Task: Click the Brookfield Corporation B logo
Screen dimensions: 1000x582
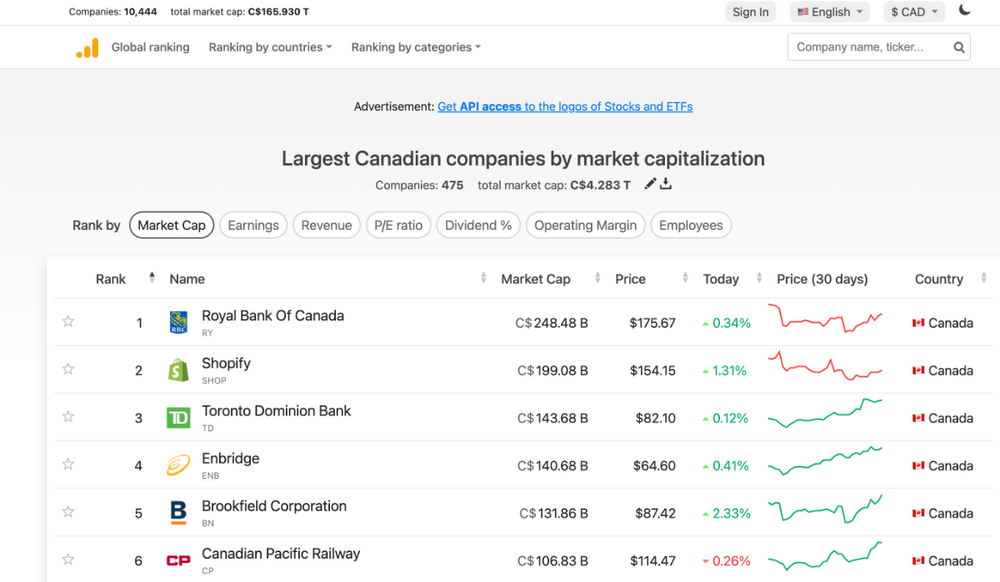Action: [x=179, y=513]
